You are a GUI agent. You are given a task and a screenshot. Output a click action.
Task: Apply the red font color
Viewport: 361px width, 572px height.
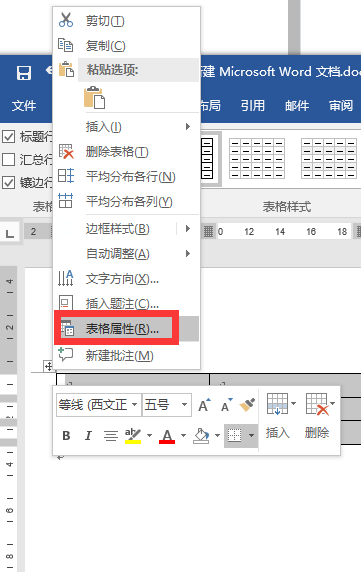(167, 436)
